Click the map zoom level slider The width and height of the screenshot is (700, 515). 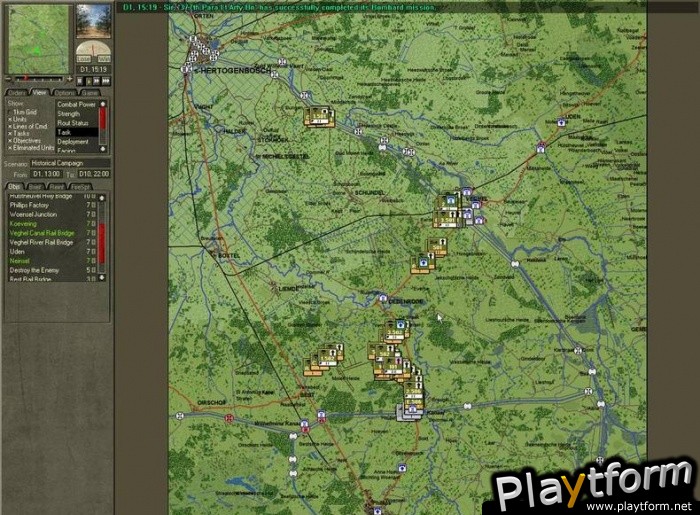(x=39, y=79)
